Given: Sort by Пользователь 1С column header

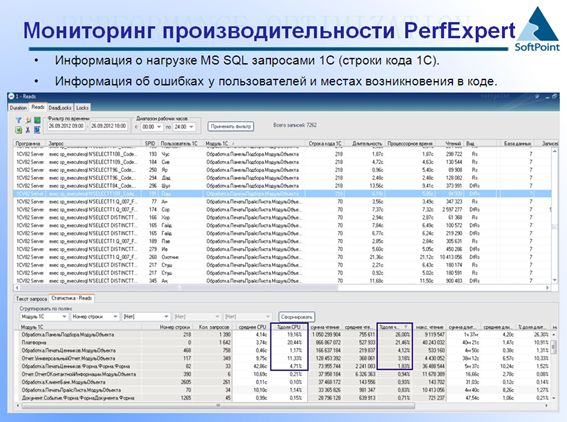Looking at the screenshot, I should click(x=180, y=144).
